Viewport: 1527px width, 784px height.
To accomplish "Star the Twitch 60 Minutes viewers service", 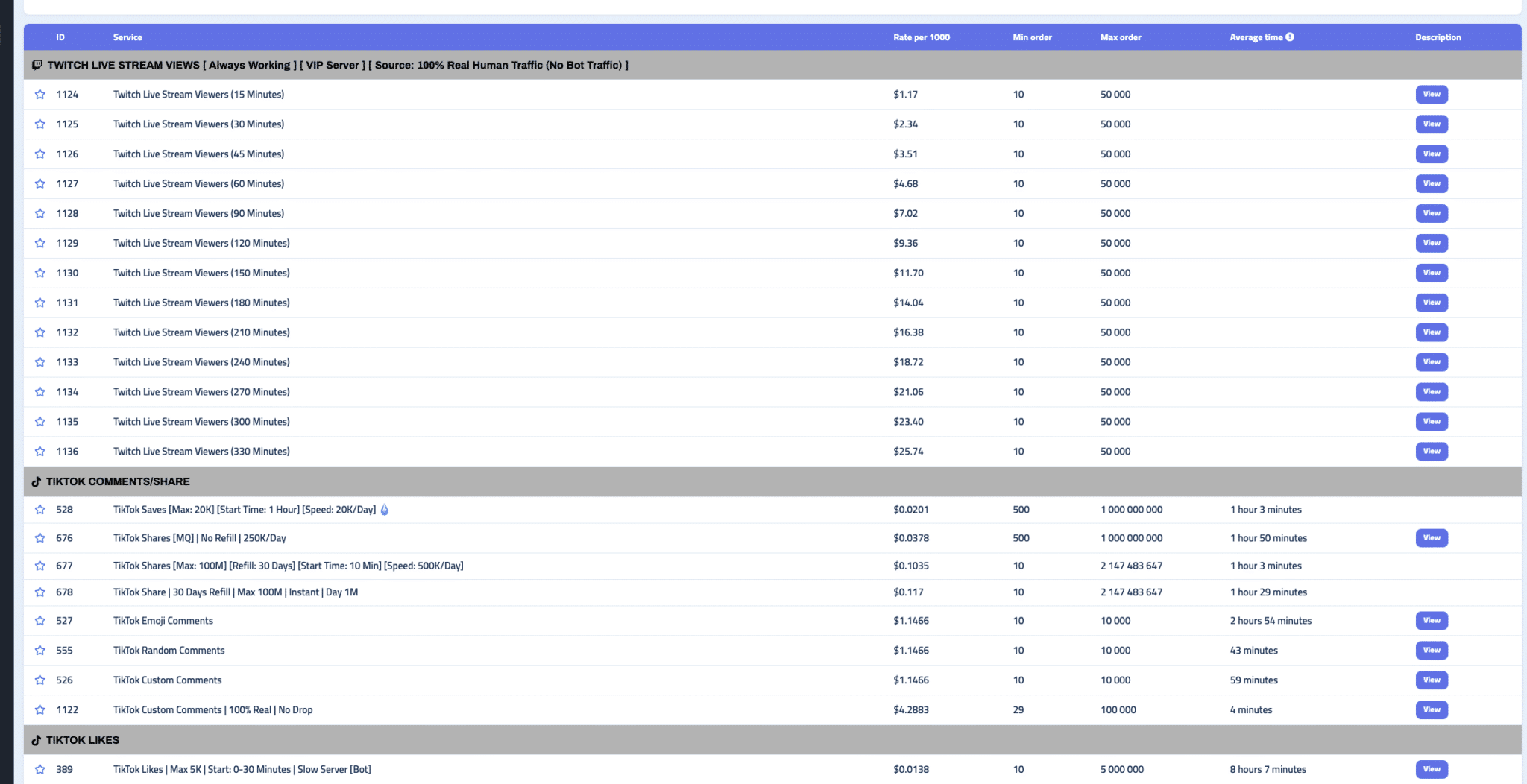I will 40,184.
